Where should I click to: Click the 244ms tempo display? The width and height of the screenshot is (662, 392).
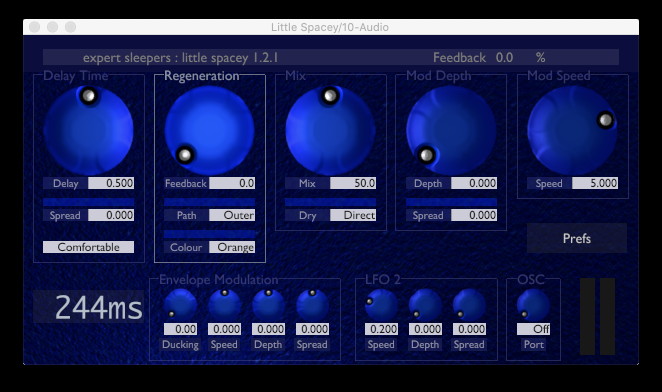point(89,307)
